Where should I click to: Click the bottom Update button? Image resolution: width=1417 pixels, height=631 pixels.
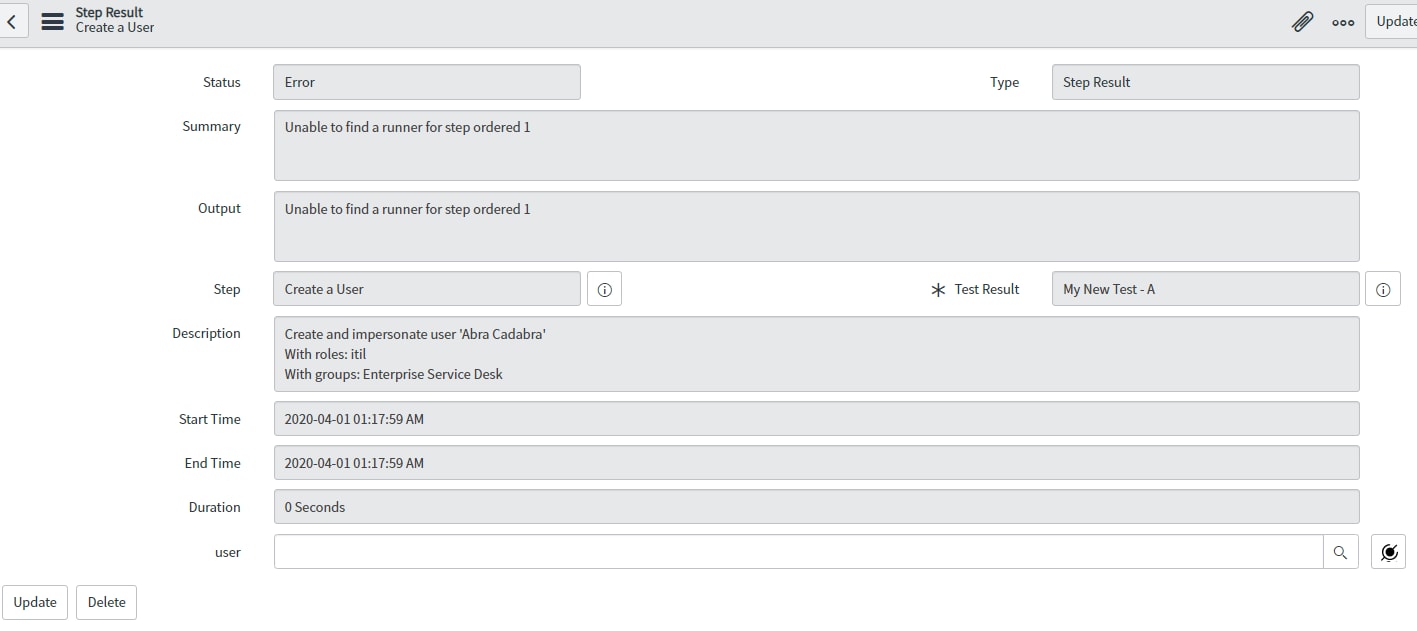click(x=35, y=602)
